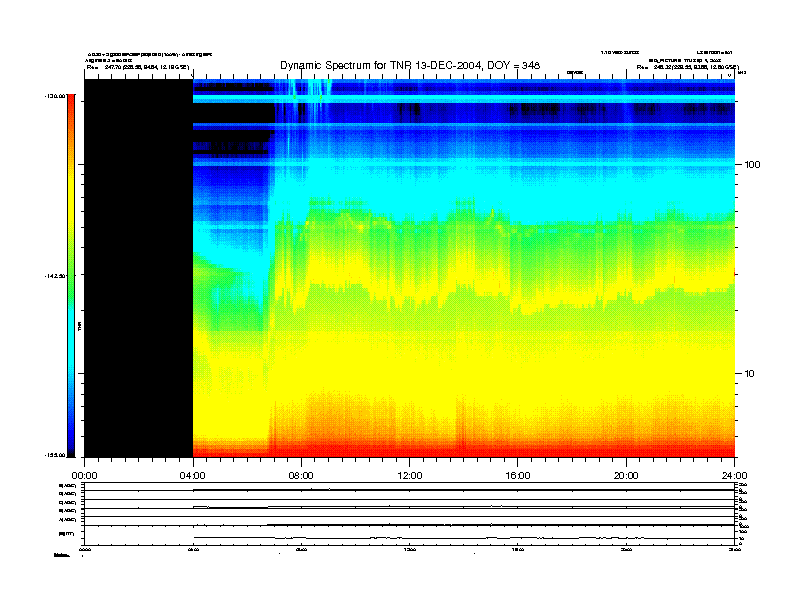Click the vertical TNR label beside color bar
Image resolution: width=792 pixels, height=612 pixels.
tap(79, 327)
